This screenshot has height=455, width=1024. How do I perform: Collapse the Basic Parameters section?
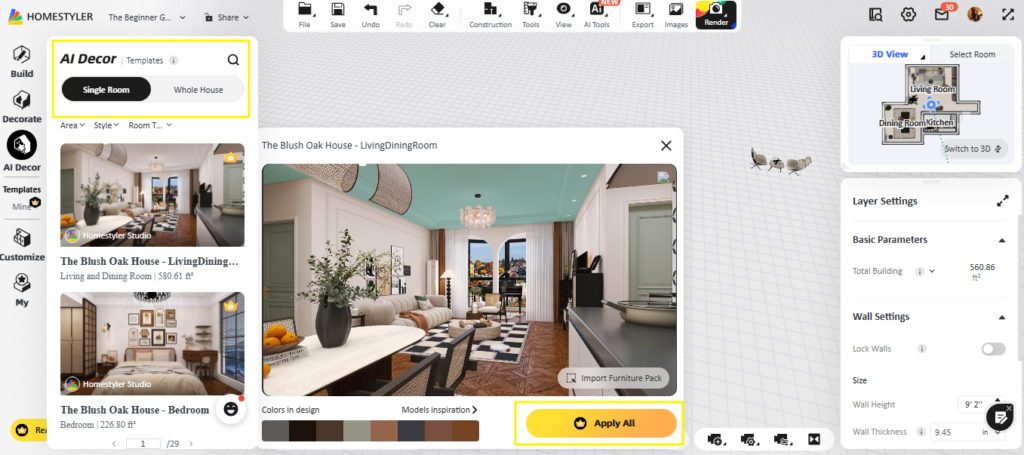(1002, 240)
